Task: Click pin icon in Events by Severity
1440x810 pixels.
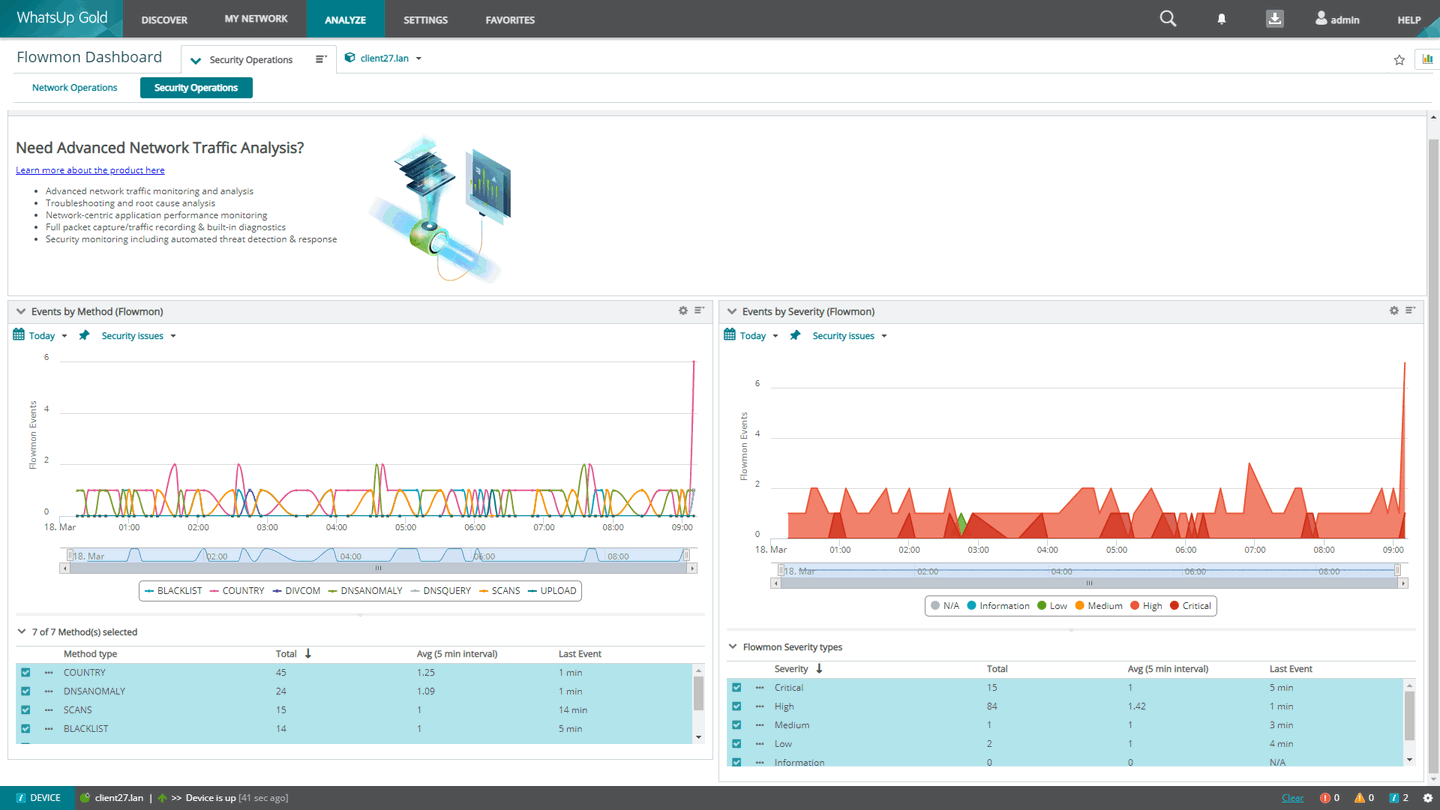Action: [795, 335]
